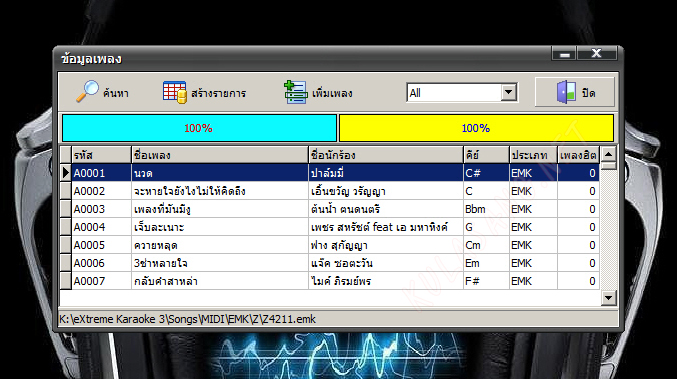Click the G key cell in A0004 row
677x379 pixels.
point(486,227)
